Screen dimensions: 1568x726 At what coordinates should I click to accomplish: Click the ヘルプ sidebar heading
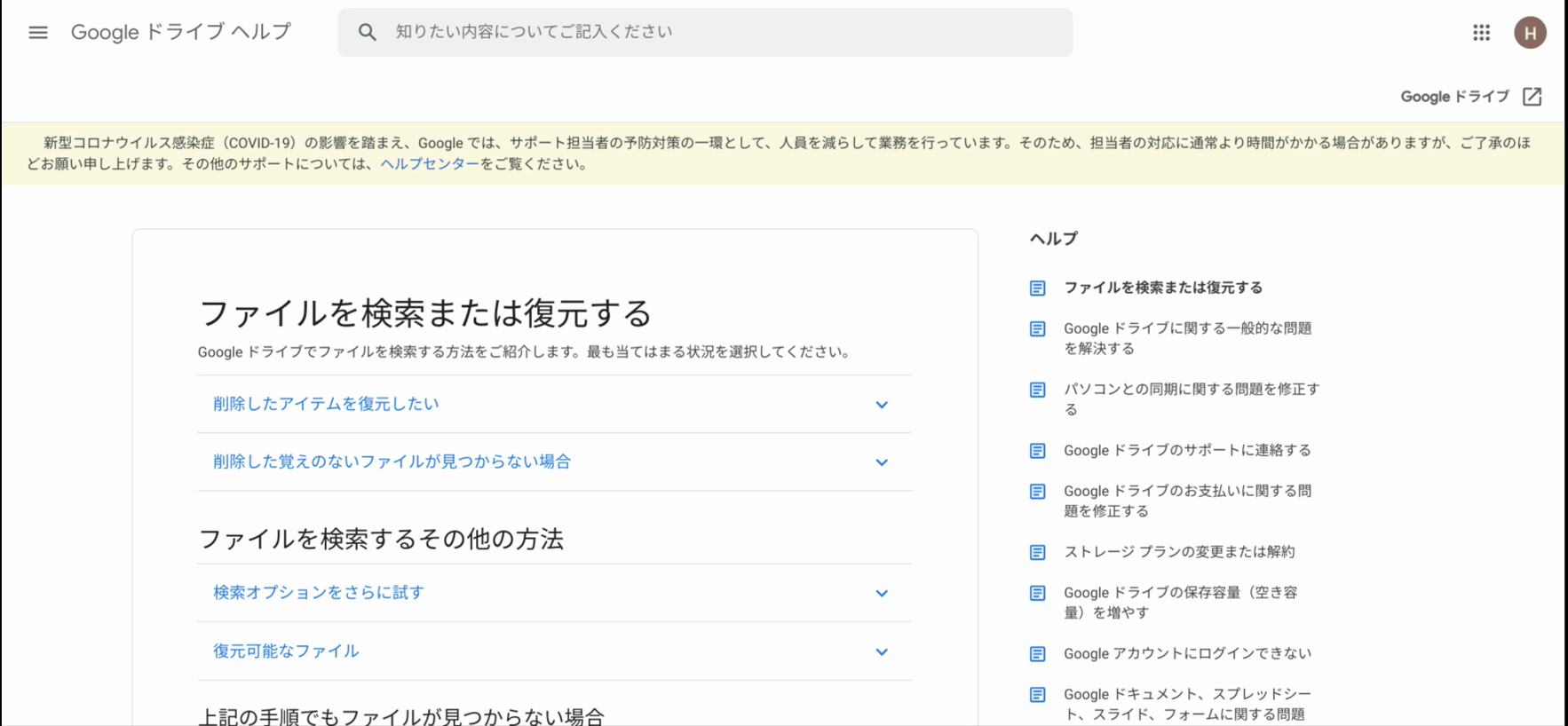pos(1054,239)
